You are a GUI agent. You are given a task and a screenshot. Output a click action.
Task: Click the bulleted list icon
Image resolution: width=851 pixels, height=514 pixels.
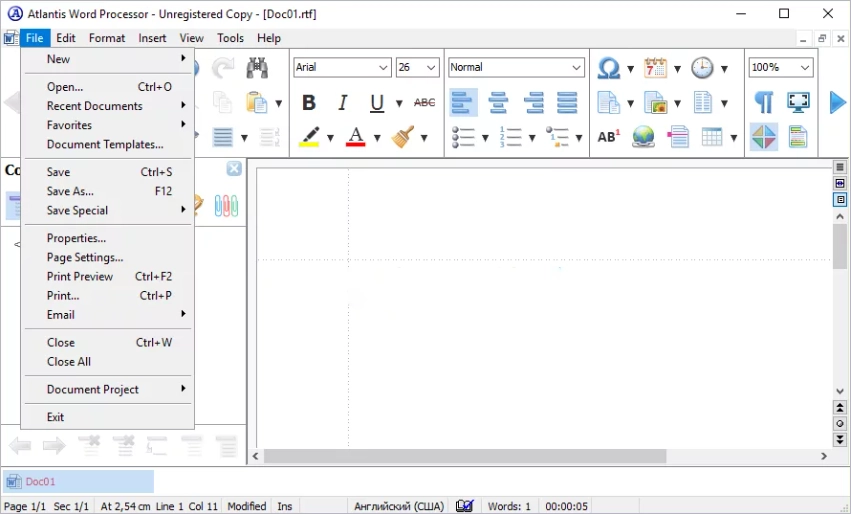(x=463, y=137)
